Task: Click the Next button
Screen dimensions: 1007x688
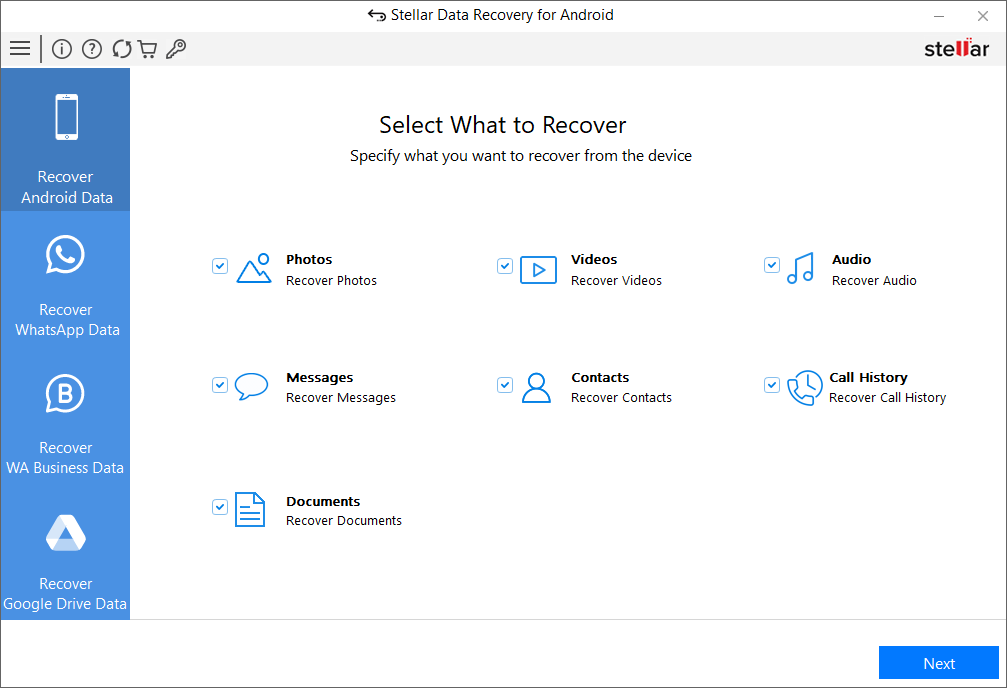Action: click(938, 662)
